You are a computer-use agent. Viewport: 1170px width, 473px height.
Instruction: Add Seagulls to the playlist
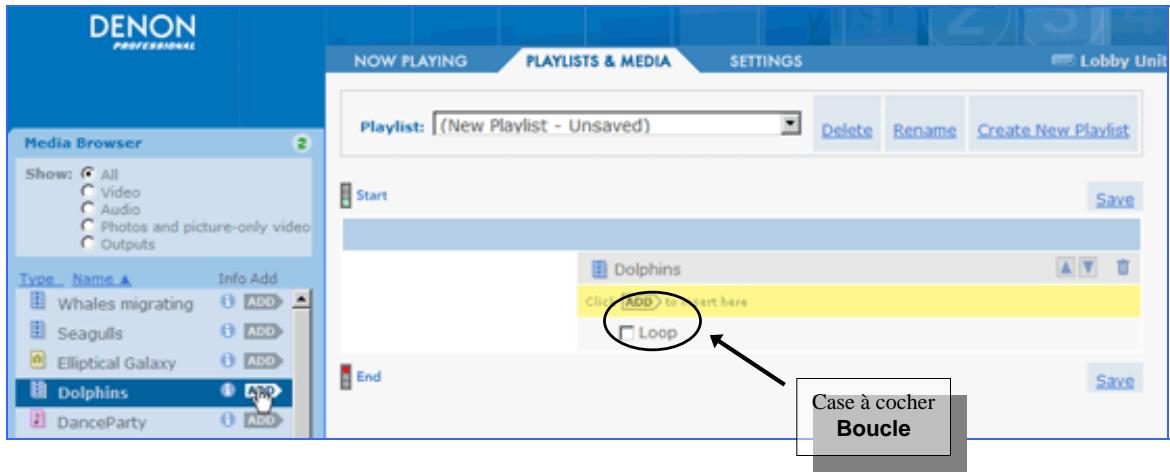coord(263,332)
